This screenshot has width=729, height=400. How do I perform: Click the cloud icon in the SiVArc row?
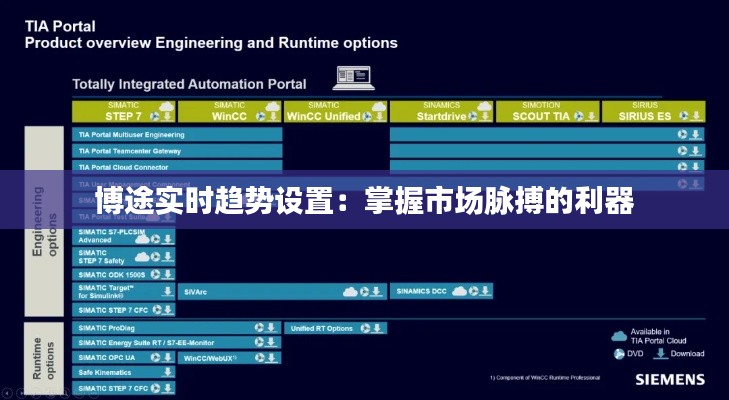(350, 292)
